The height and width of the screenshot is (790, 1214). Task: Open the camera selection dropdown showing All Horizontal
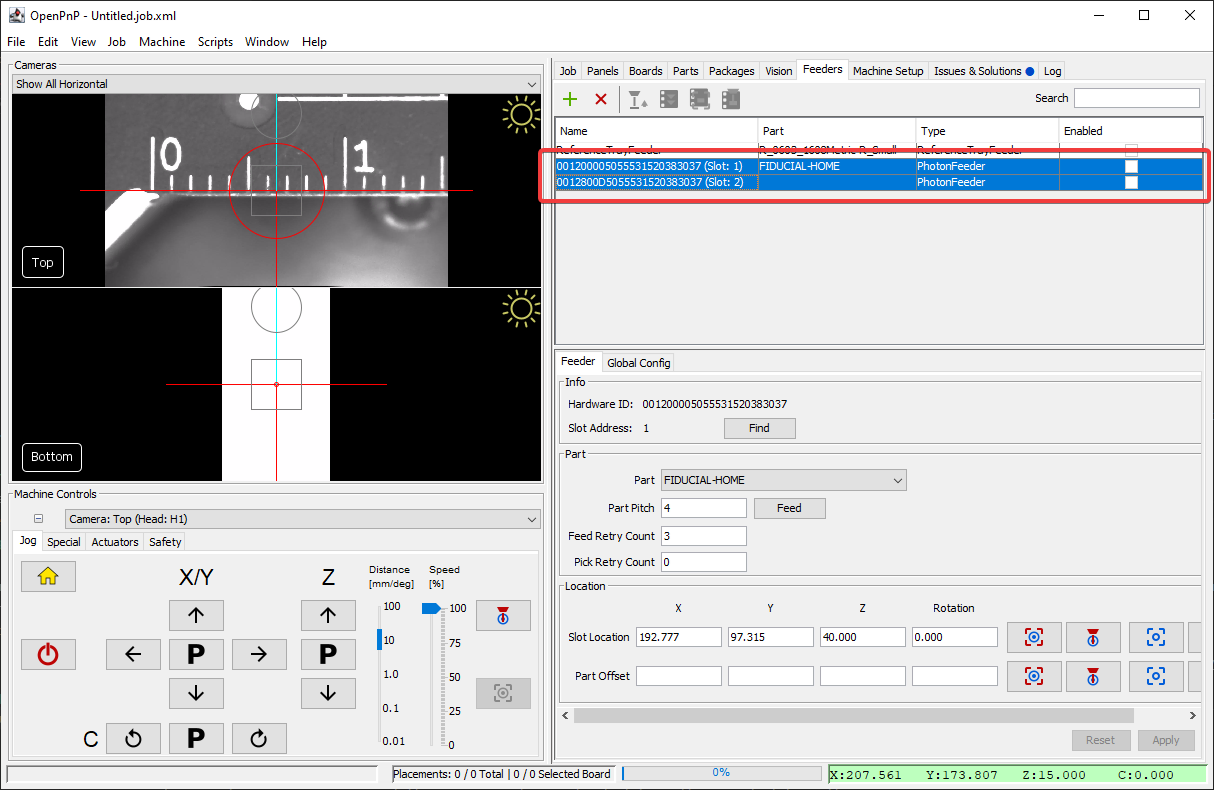pyautogui.click(x=532, y=84)
